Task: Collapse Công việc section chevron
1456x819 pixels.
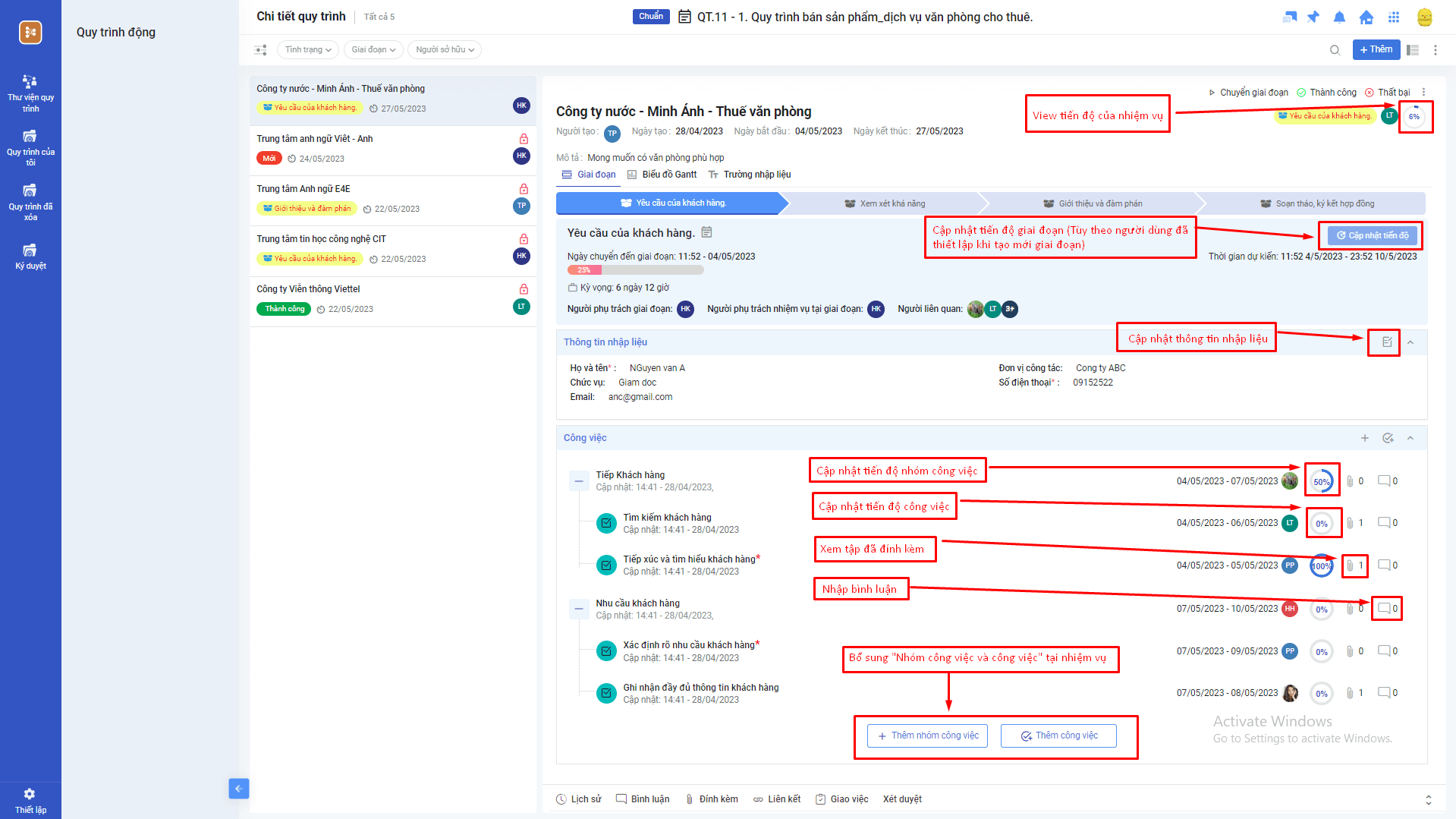Action: coord(1410,438)
